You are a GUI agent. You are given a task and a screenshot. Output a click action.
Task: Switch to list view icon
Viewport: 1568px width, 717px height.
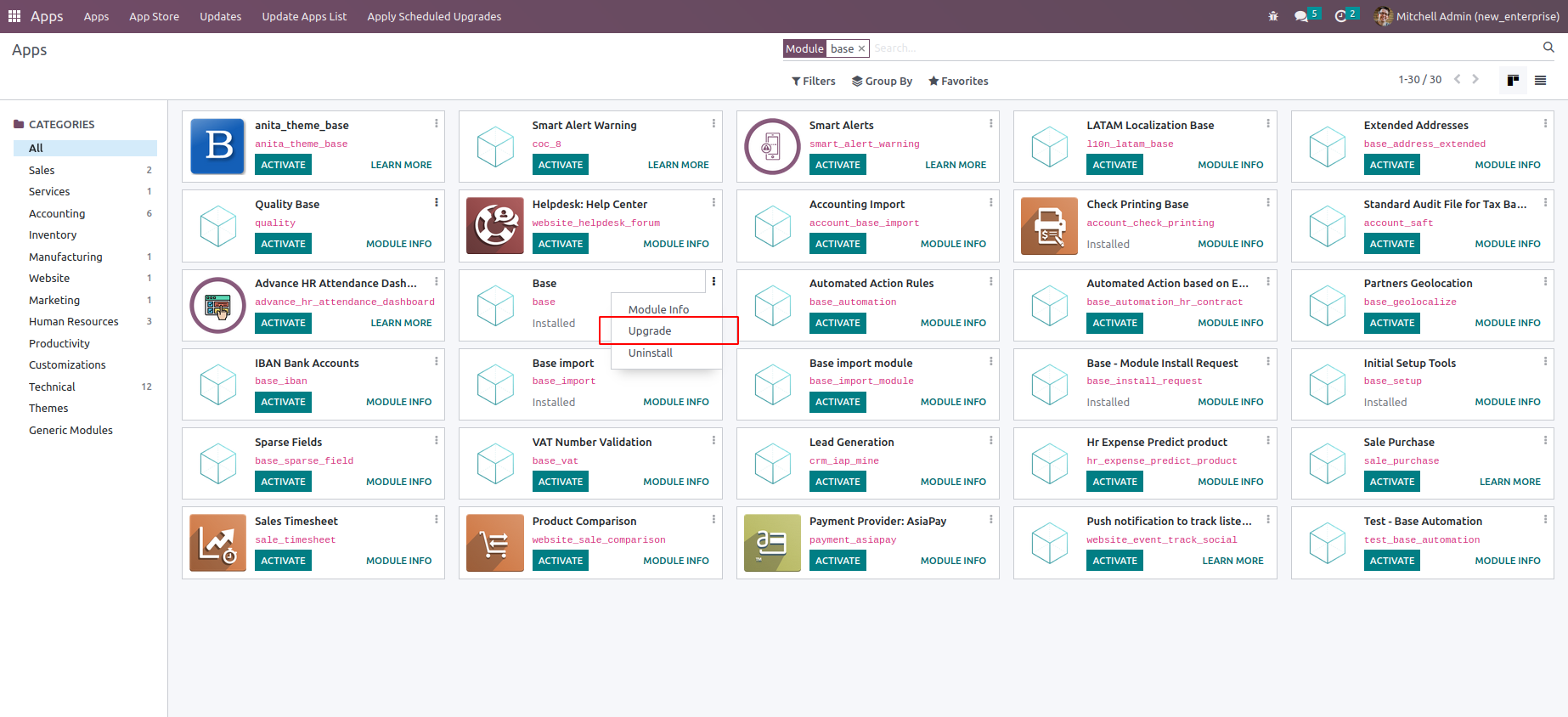click(1540, 80)
